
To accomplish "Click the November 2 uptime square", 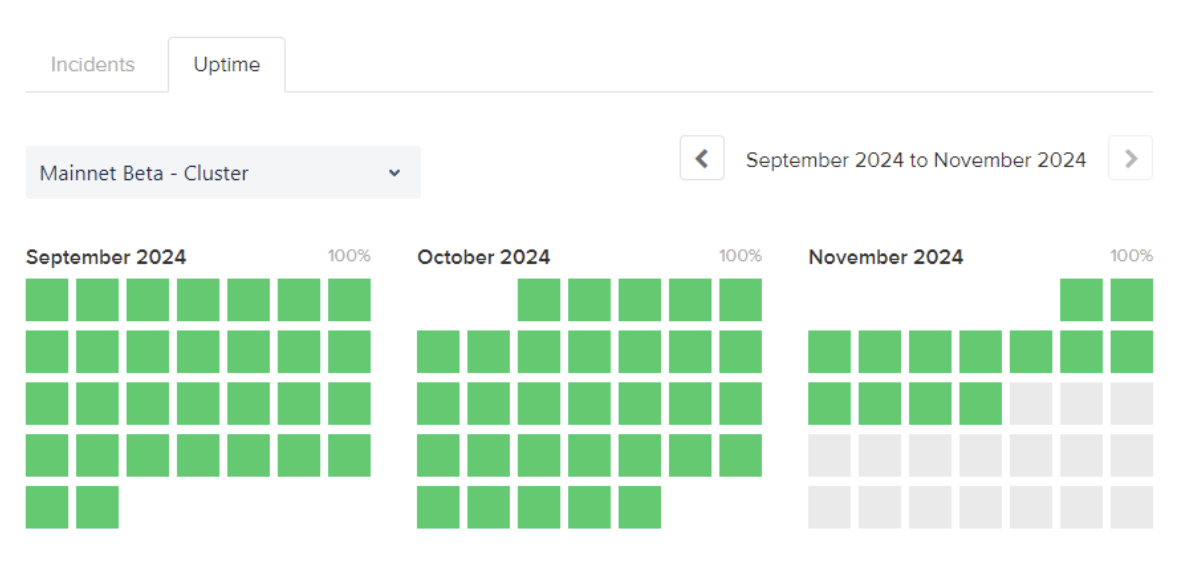I will 1131,300.
